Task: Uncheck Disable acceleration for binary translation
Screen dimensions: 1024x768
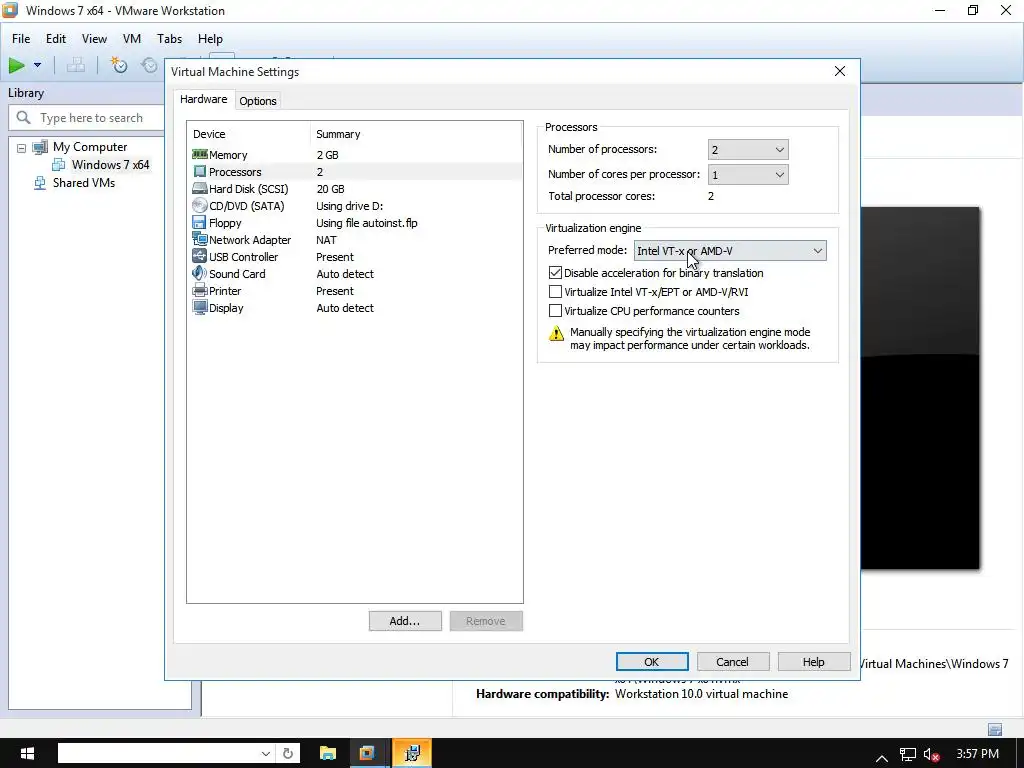Action: (555, 273)
